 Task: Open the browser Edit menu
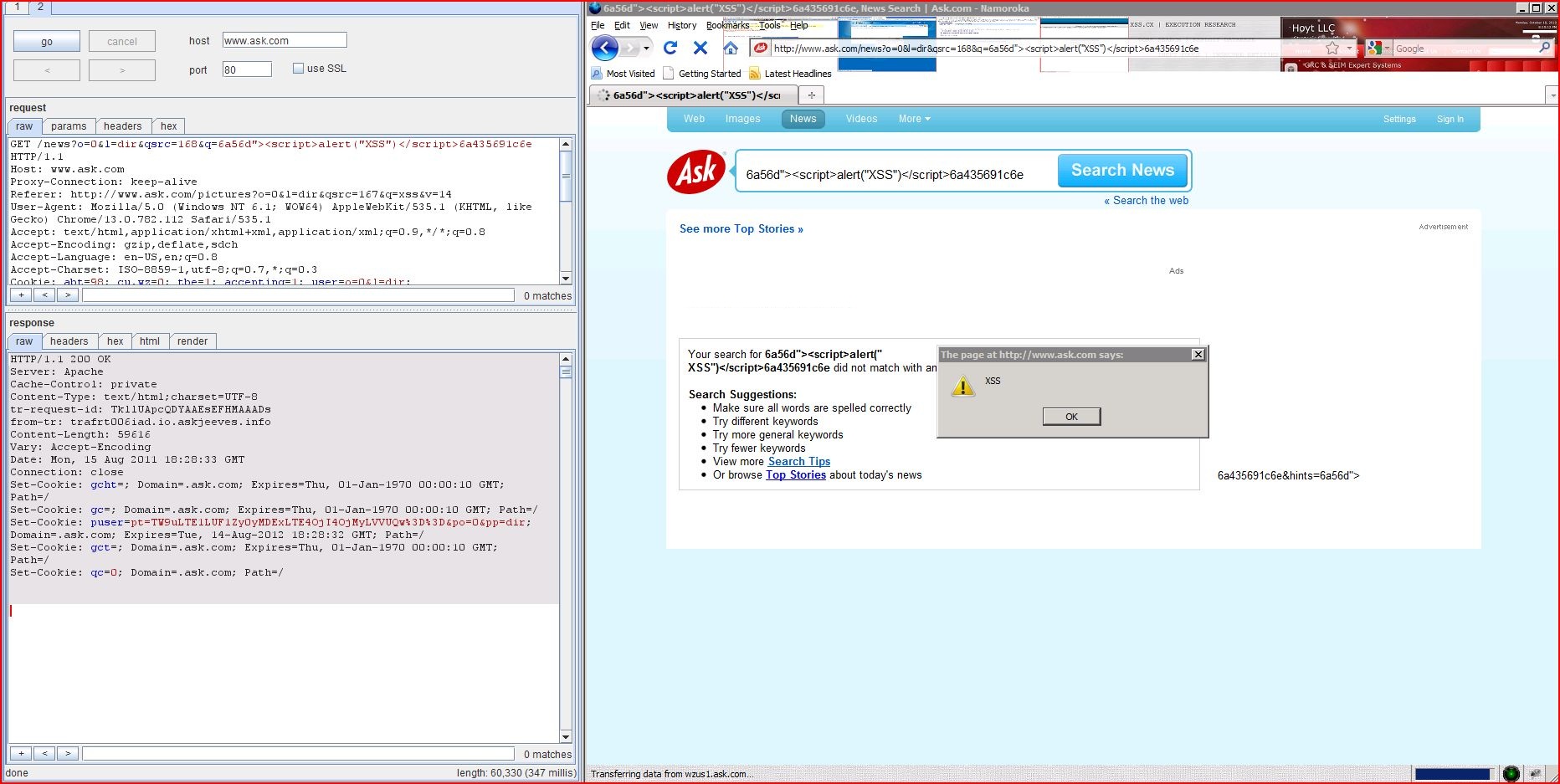click(x=622, y=25)
